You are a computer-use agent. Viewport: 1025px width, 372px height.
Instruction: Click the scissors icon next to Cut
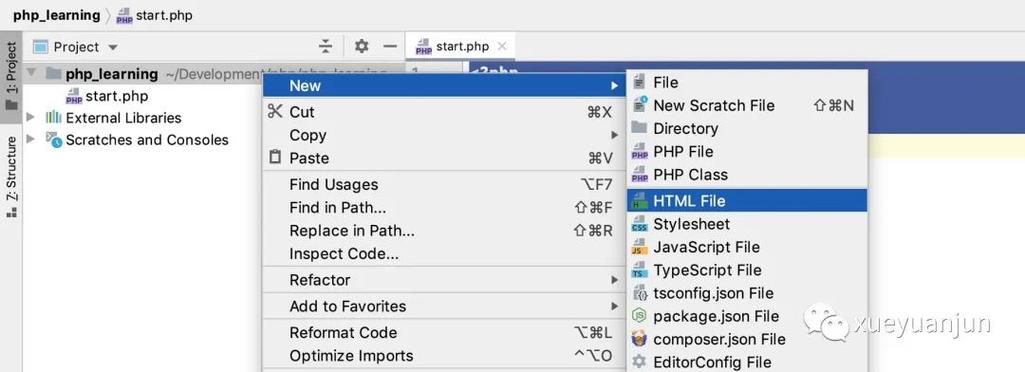coord(275,112)
